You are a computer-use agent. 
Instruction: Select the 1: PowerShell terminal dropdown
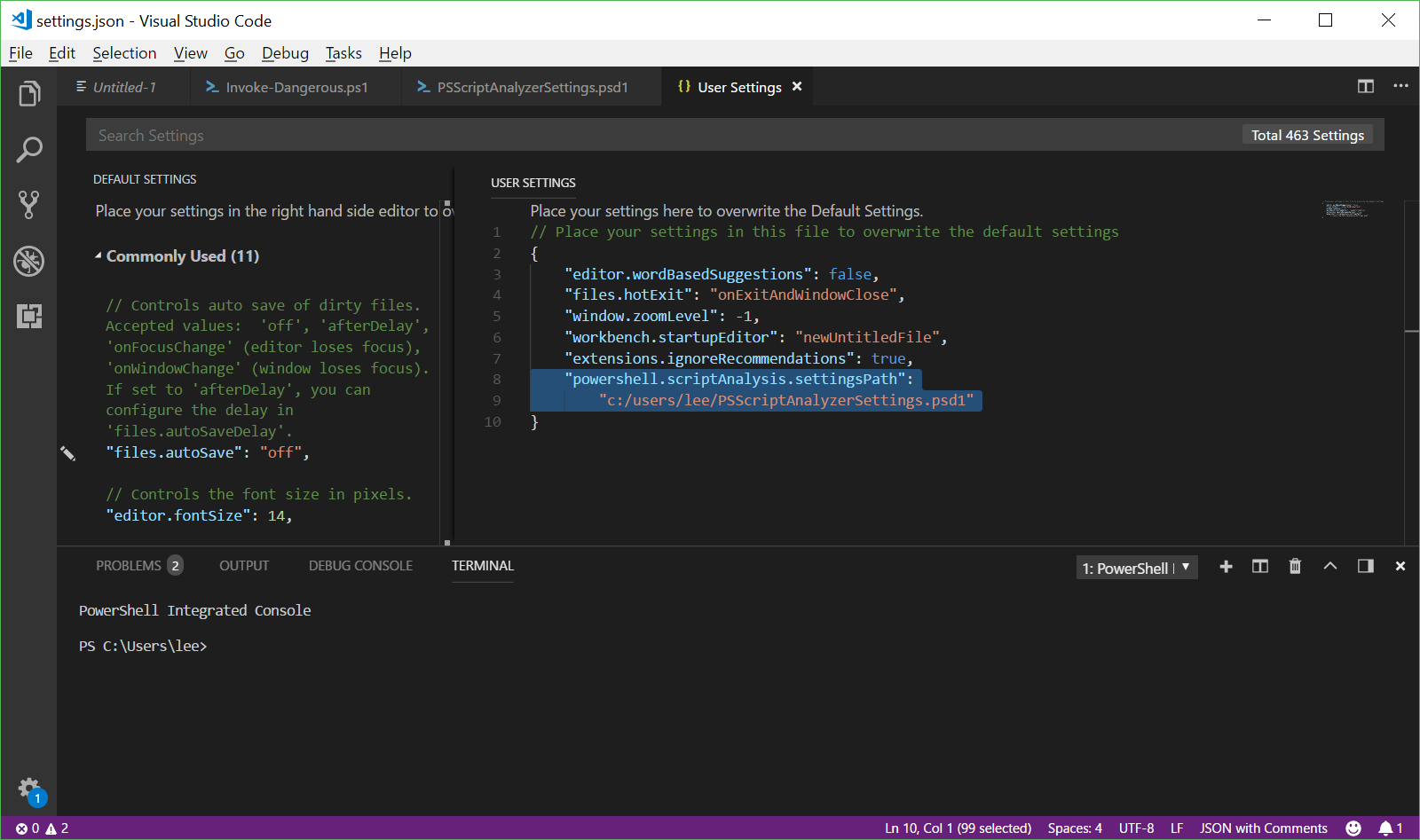(1137, 568)
